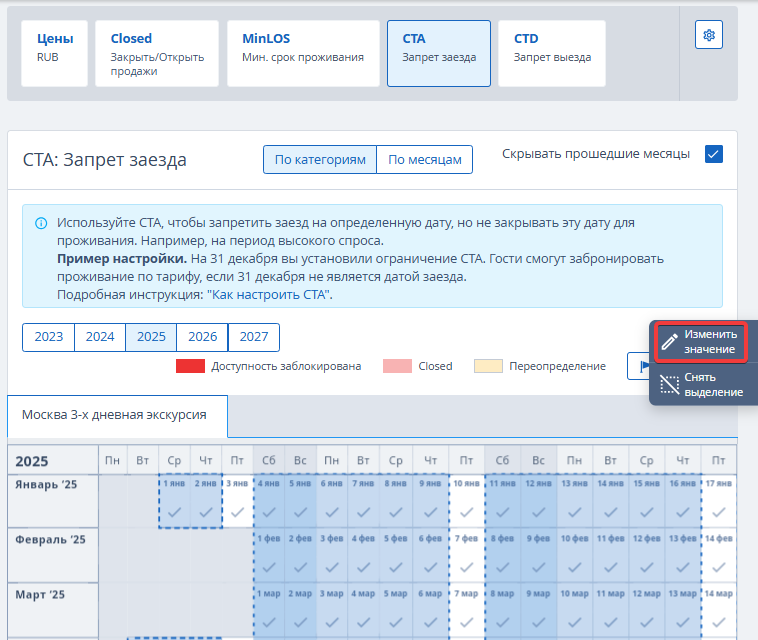The image size is (758, 640).
Task: Toggle CTA checkmark for 7 мар
Action: (466, 622)
